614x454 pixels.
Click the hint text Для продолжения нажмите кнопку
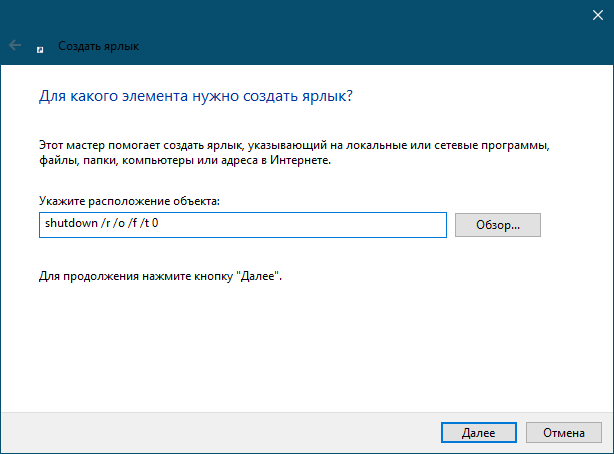(x=136, y=276)
